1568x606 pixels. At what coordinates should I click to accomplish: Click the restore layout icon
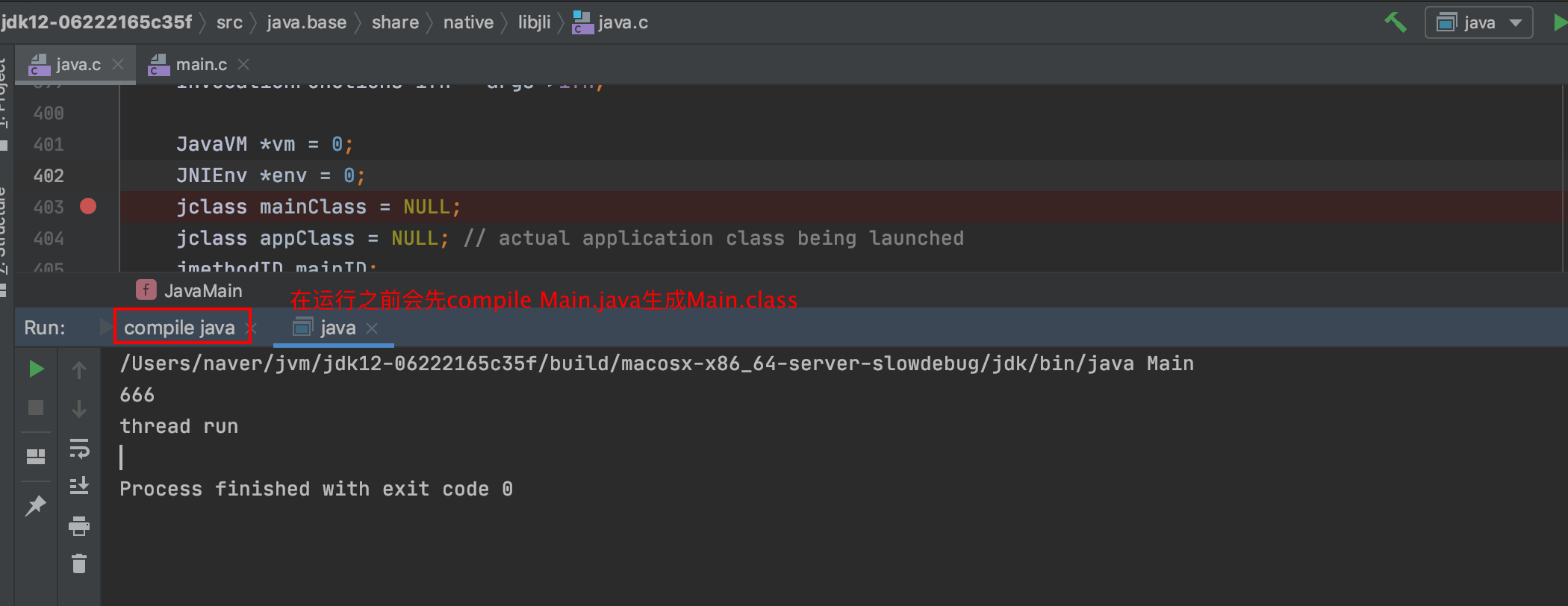click(x=36, y=456)
